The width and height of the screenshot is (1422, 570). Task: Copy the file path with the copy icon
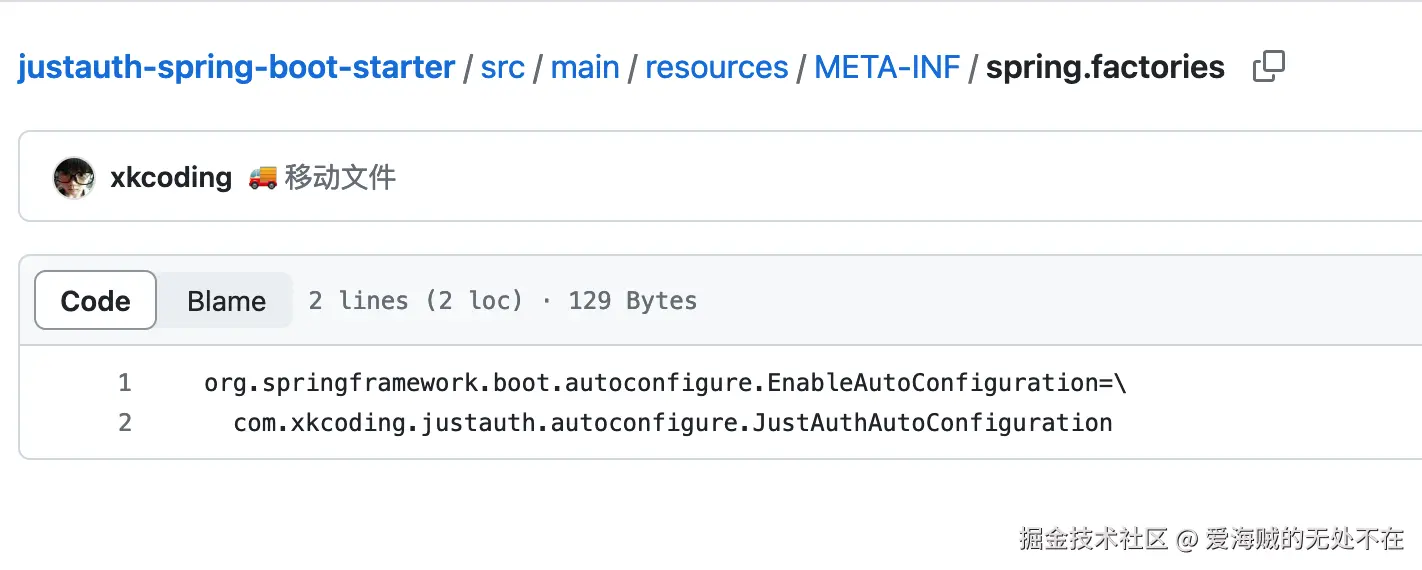tap(1268, 67)
